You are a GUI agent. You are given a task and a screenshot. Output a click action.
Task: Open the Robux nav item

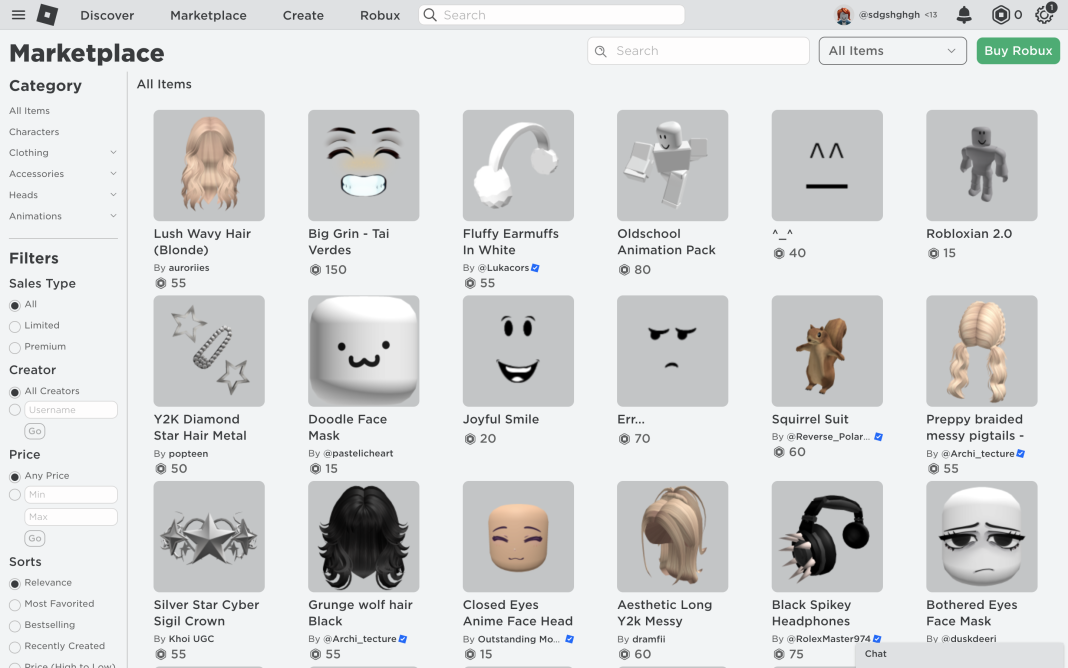click(x=380, y=15)
